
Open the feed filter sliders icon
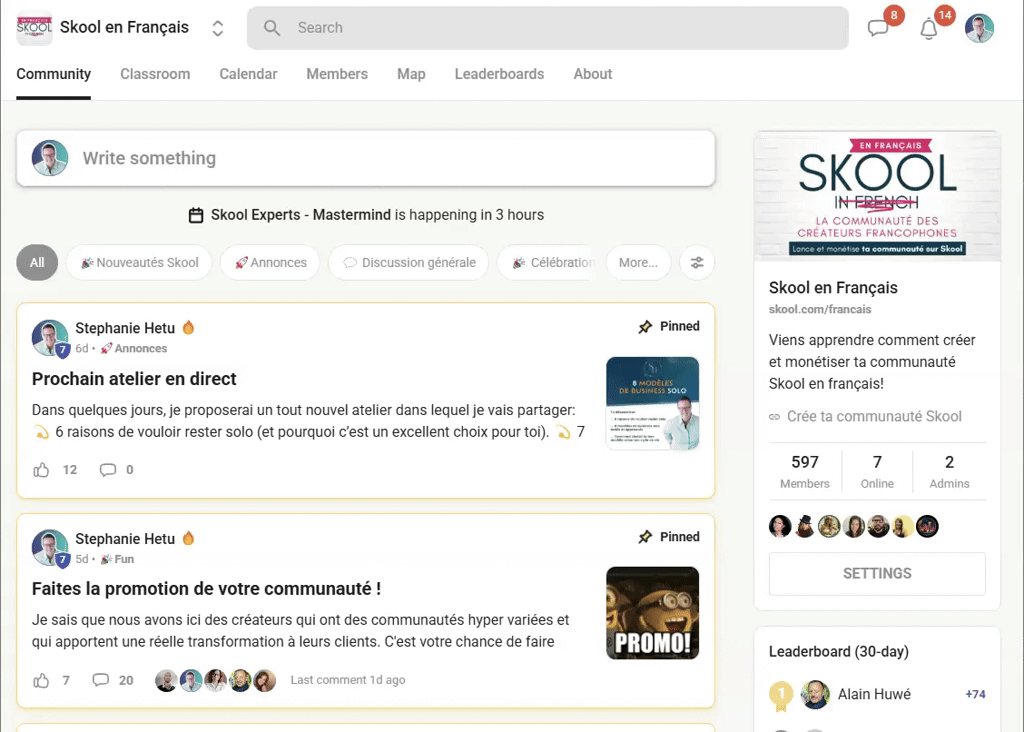[x=697, y=263]
